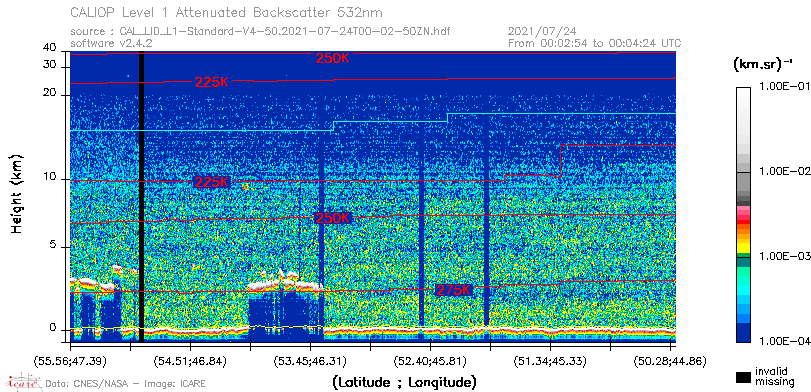This screenshot has width=811, height=392.
Task: Click the white top of the color scale
Action: [743, 98]
